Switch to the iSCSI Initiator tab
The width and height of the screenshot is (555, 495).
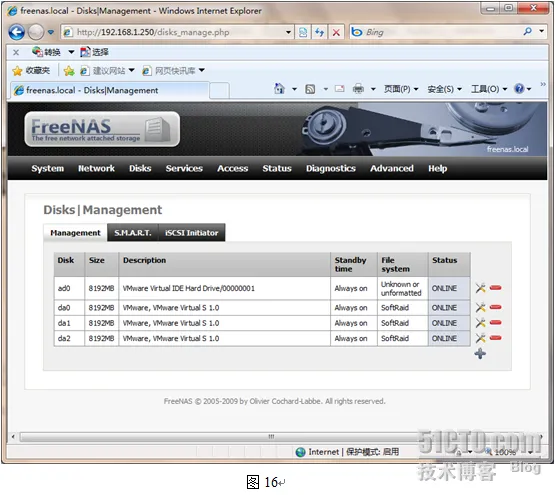coord(191,233)
